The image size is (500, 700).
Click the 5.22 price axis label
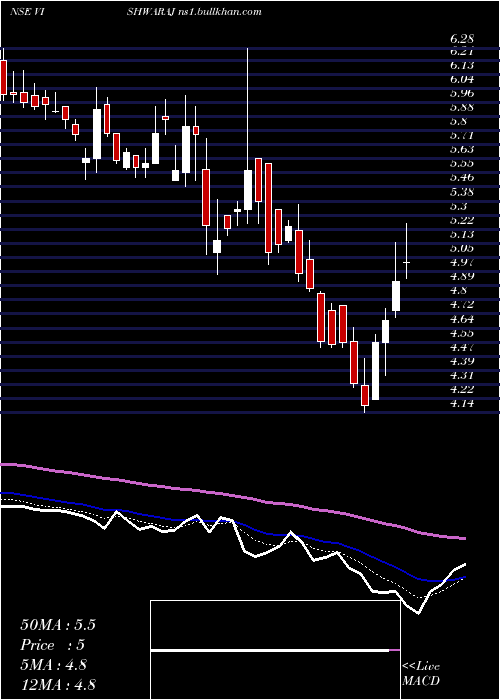tap(462, 220)
